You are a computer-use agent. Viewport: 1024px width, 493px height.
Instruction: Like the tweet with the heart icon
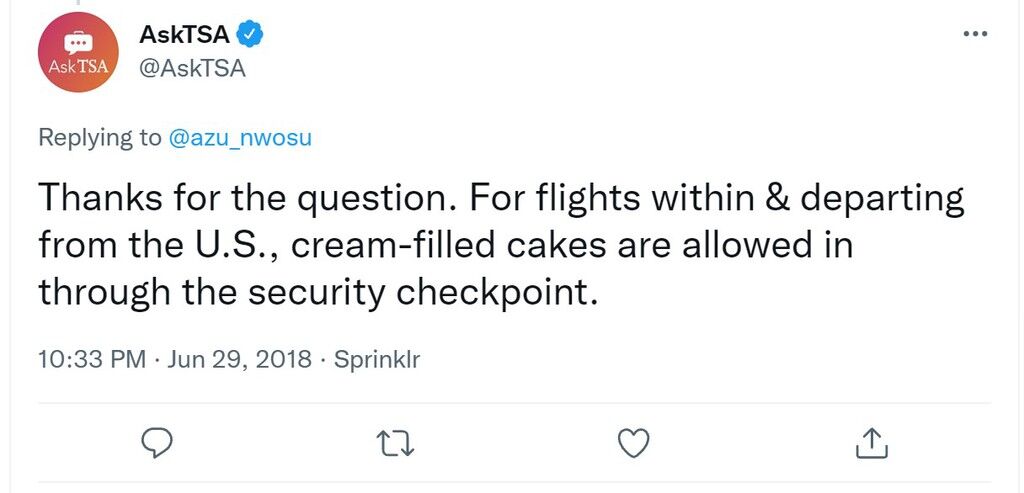[633, 443]
